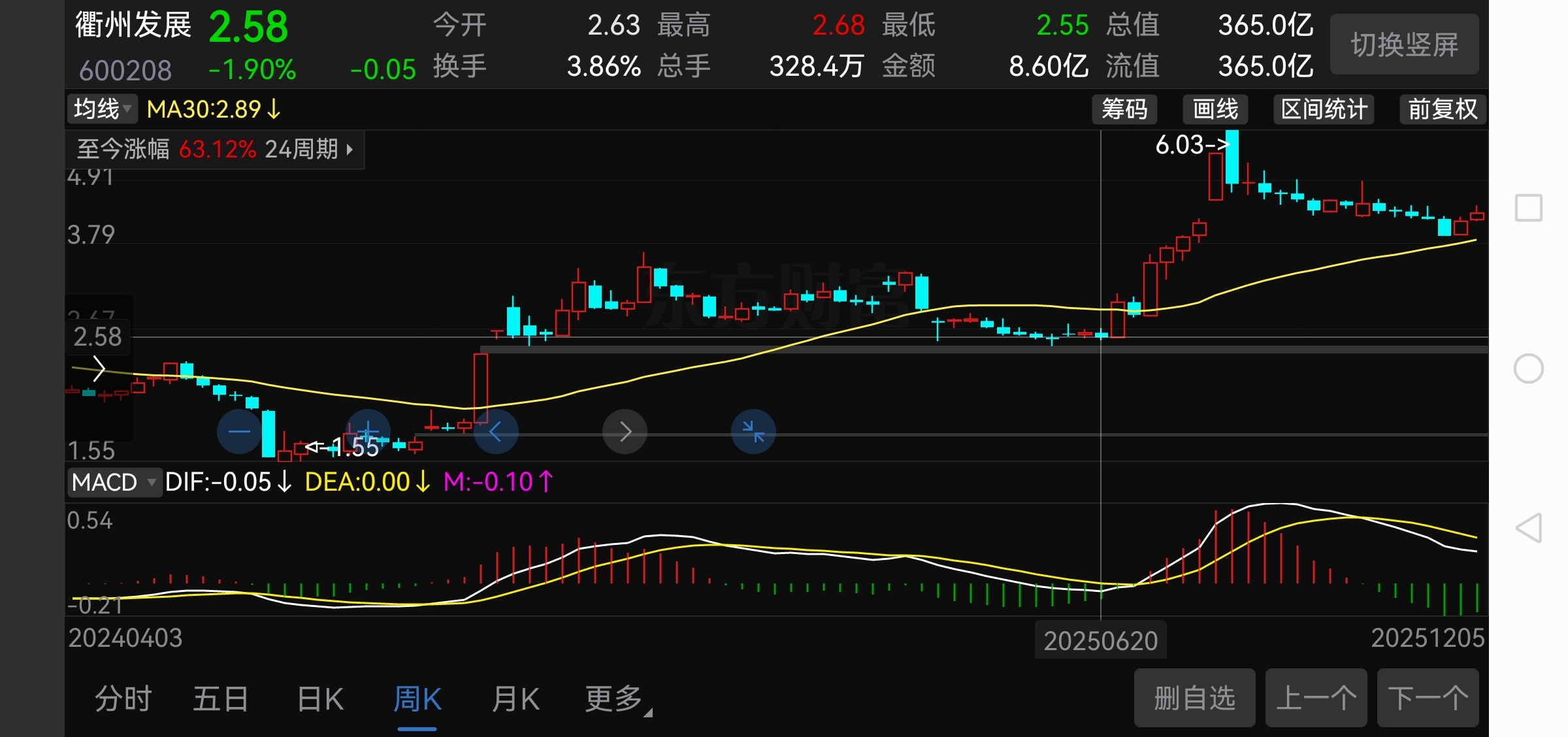Expand the 24周期 gain period selector
This screenshot has height=737, width=1568.
click(x=310, y=150)
